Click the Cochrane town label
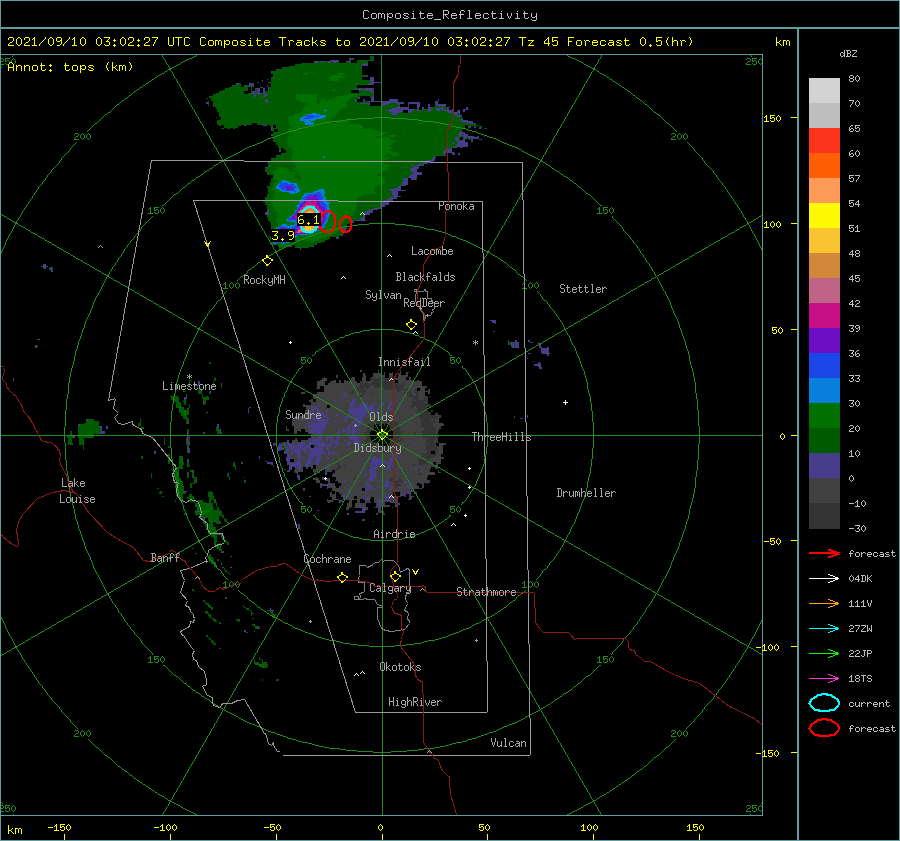 [x=327, y=559]
